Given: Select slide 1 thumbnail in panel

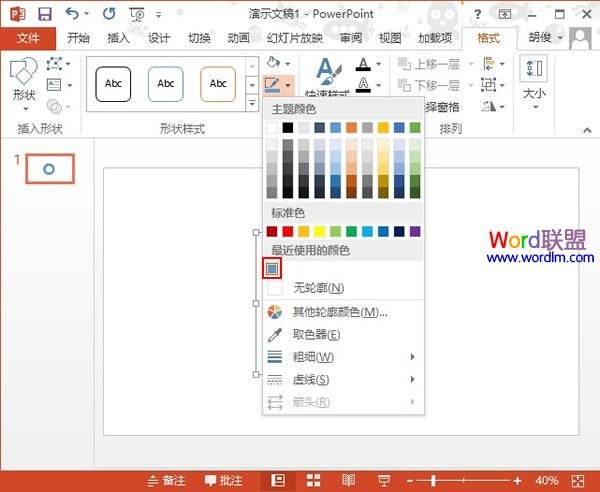Looking at the screenshot, I should [x=49, y=170].
